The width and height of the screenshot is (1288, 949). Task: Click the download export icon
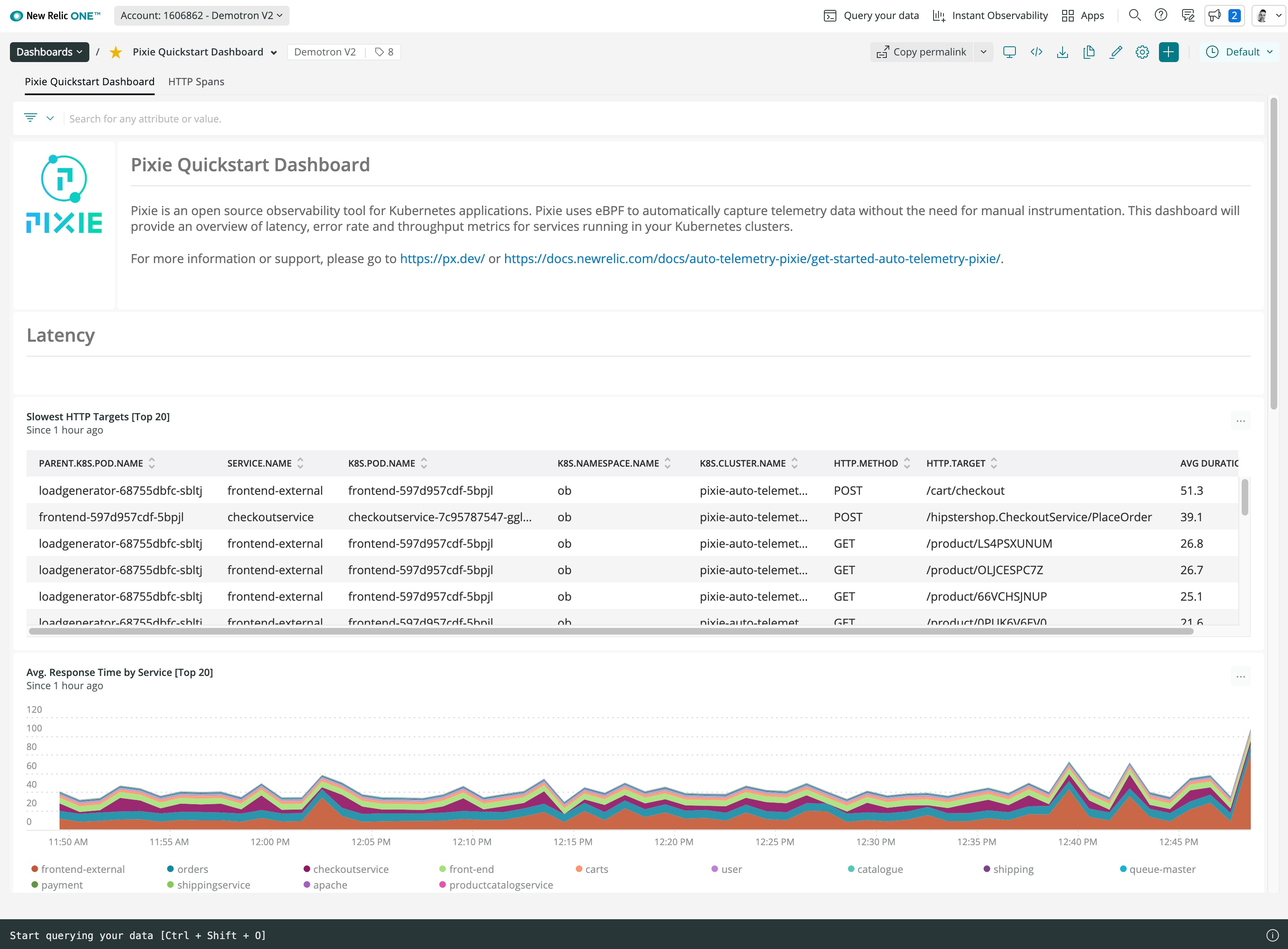[x=1062, y=52]
